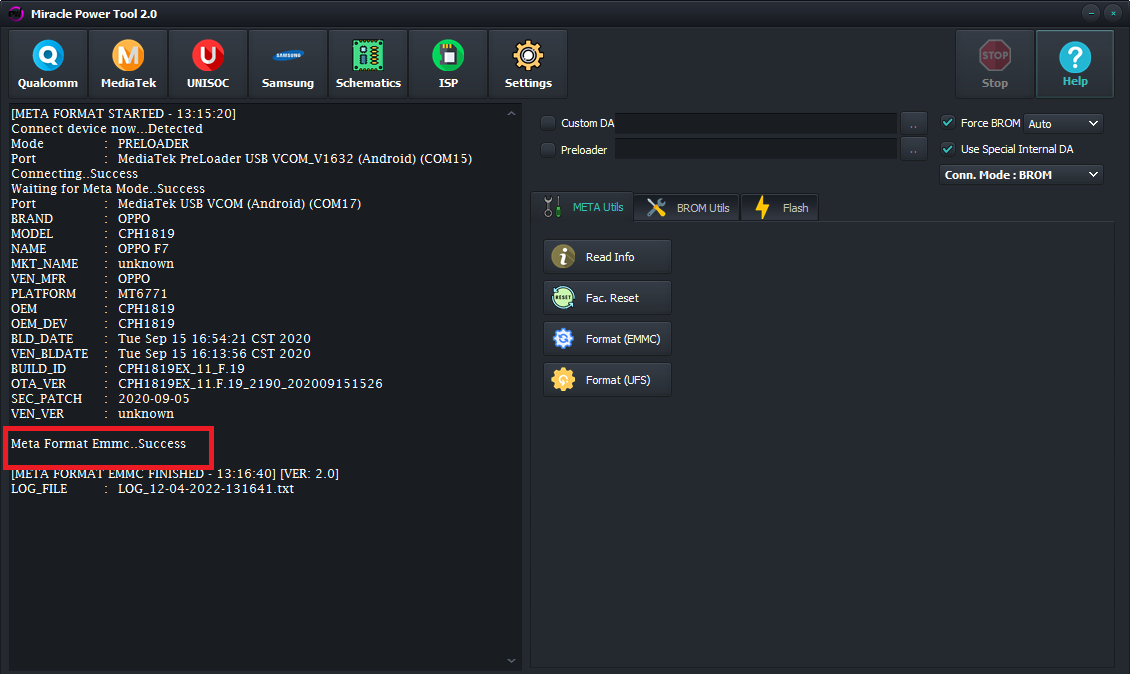Screen dimensions: 1130x674
Task: Switch to the BROM Utils tab
Action: pos(688,208)
